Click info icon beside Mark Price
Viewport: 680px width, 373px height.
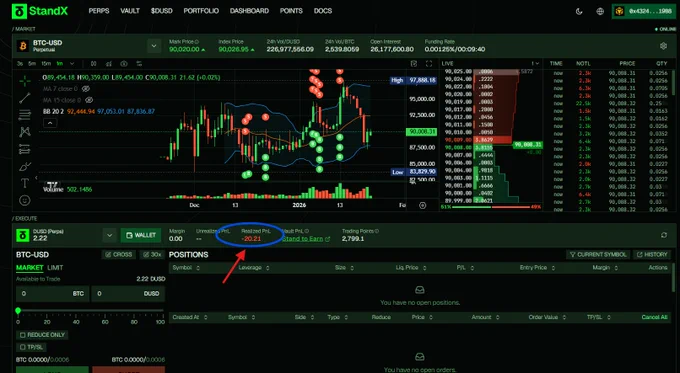pyautogui.click(x=196, y=42)
